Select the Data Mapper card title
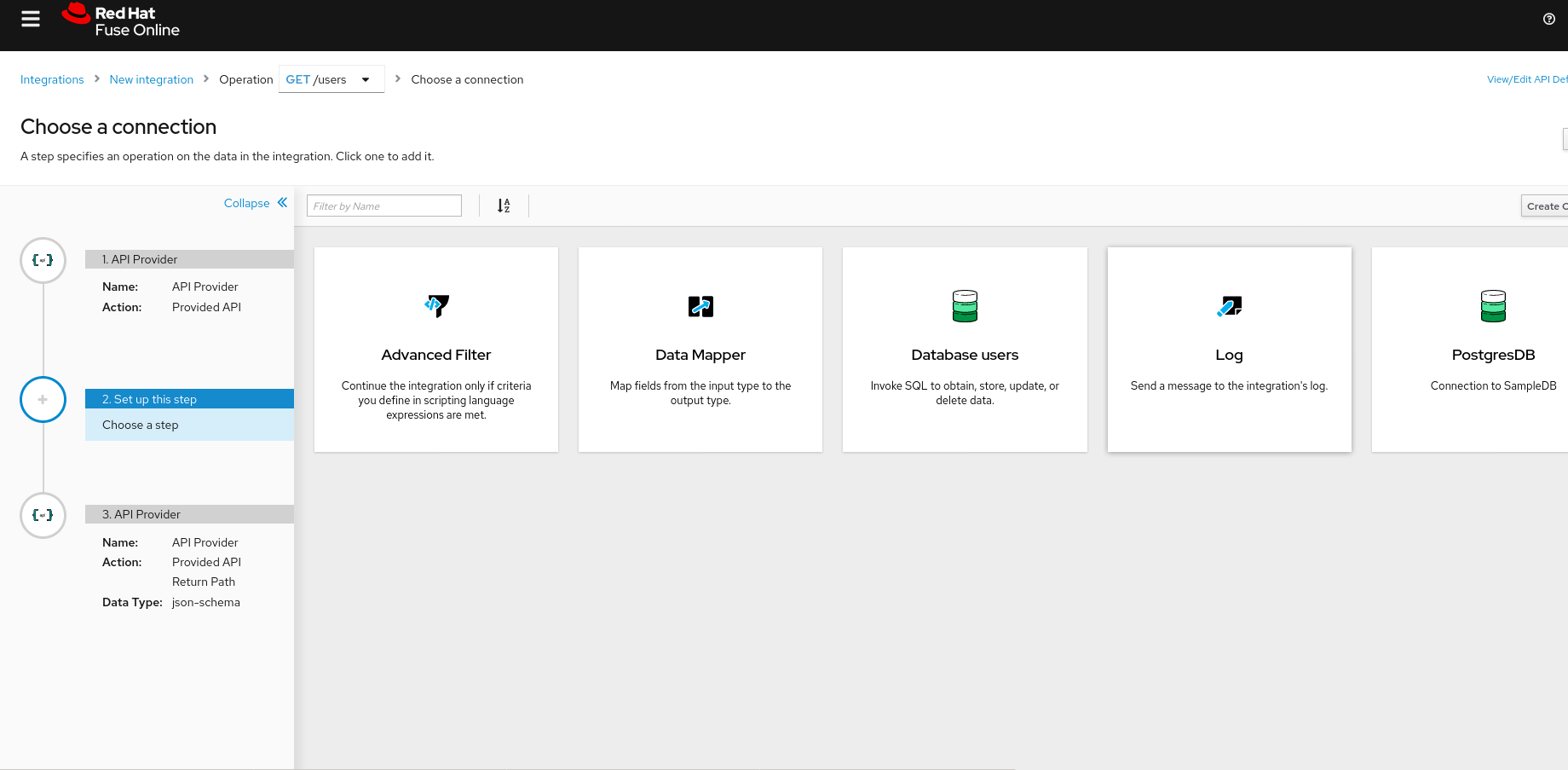Image resolution: width=1568 pixels, height=770 pixels. pos(700,355)
